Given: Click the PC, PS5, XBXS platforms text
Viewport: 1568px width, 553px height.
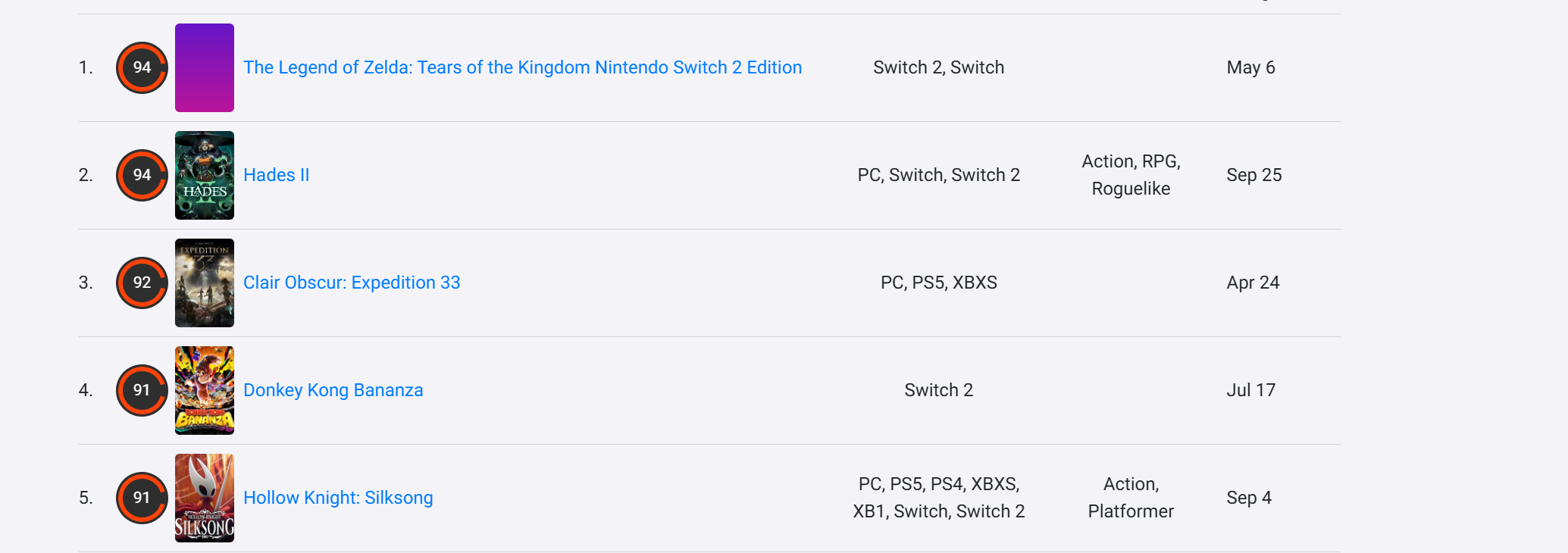Looking at the screenshot, I should 939,283.
